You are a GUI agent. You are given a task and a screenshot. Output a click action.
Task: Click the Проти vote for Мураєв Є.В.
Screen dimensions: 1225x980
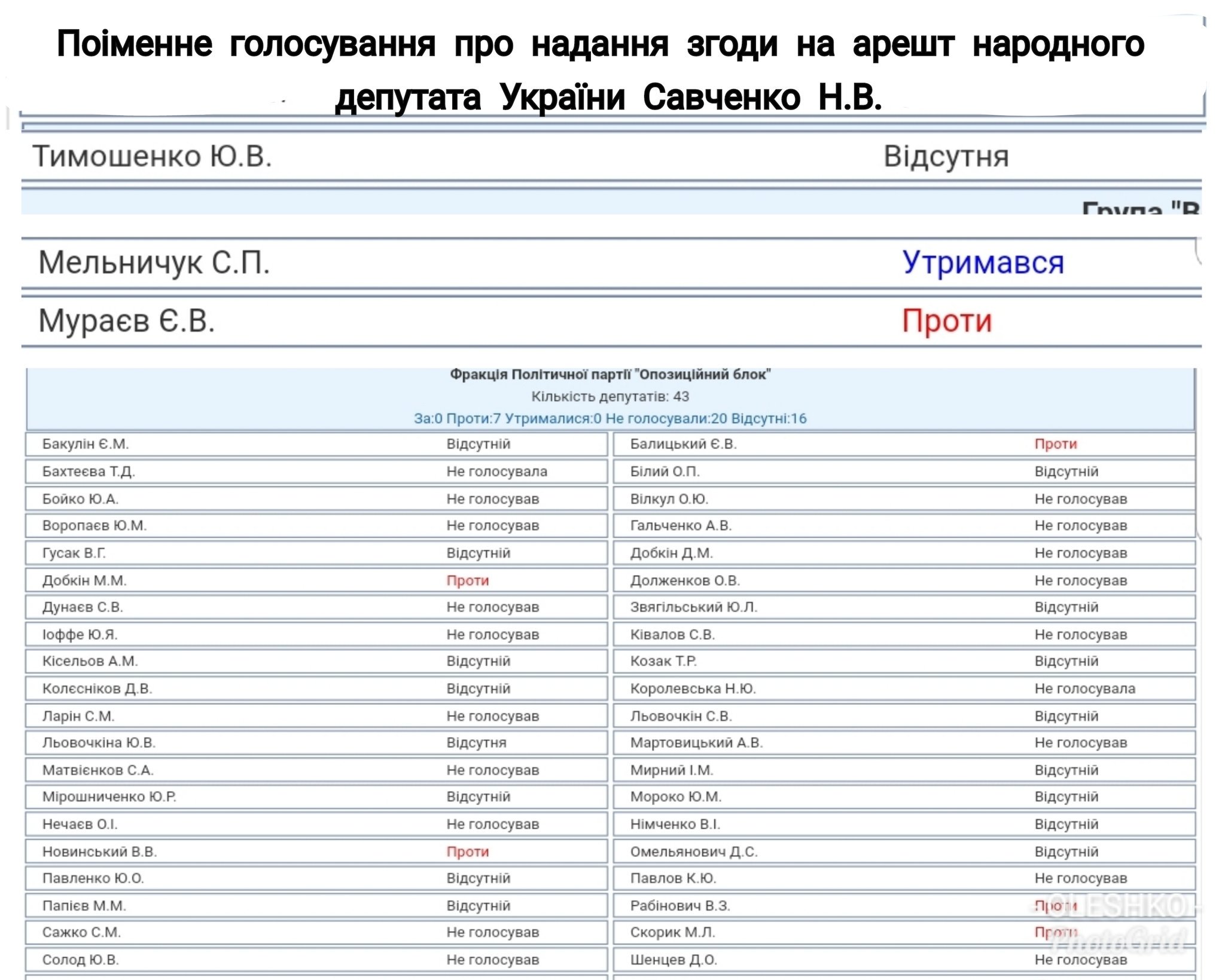(x=947, y=321)
